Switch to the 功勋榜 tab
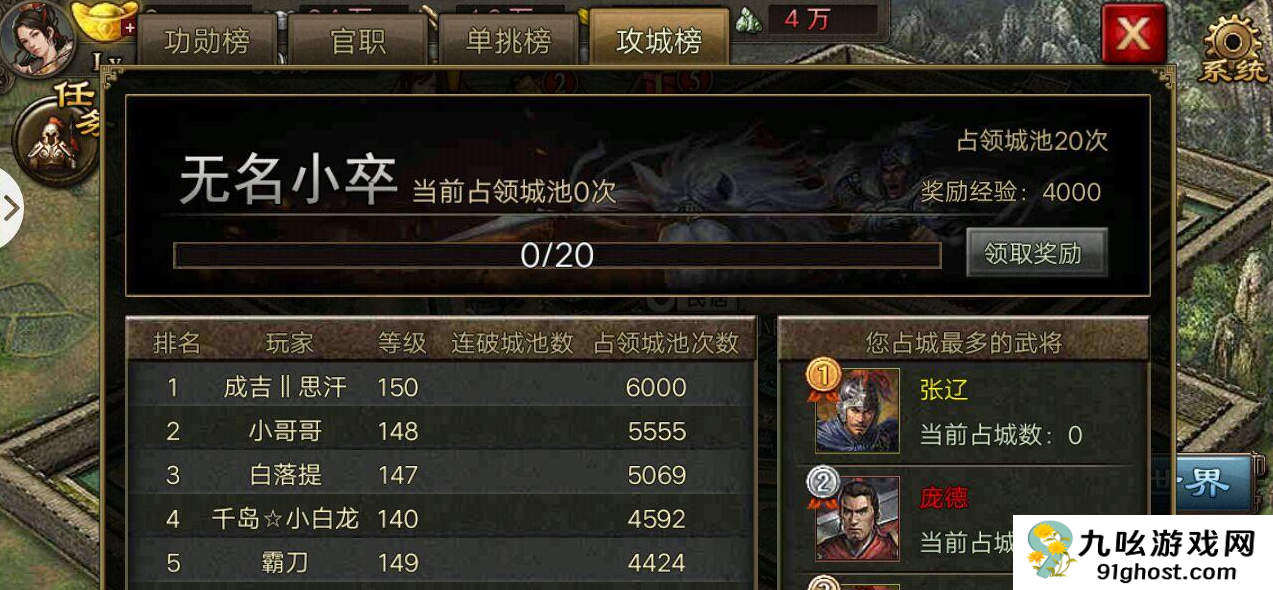This screenshot has height=590, width=1273. (x=207, y=40)
